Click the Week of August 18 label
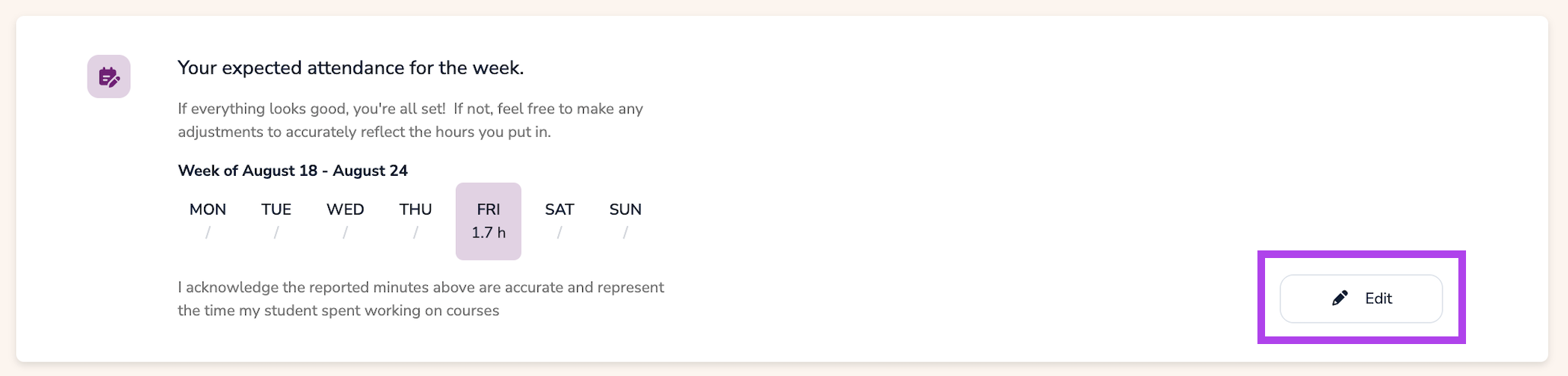 [x=293, y=170]
